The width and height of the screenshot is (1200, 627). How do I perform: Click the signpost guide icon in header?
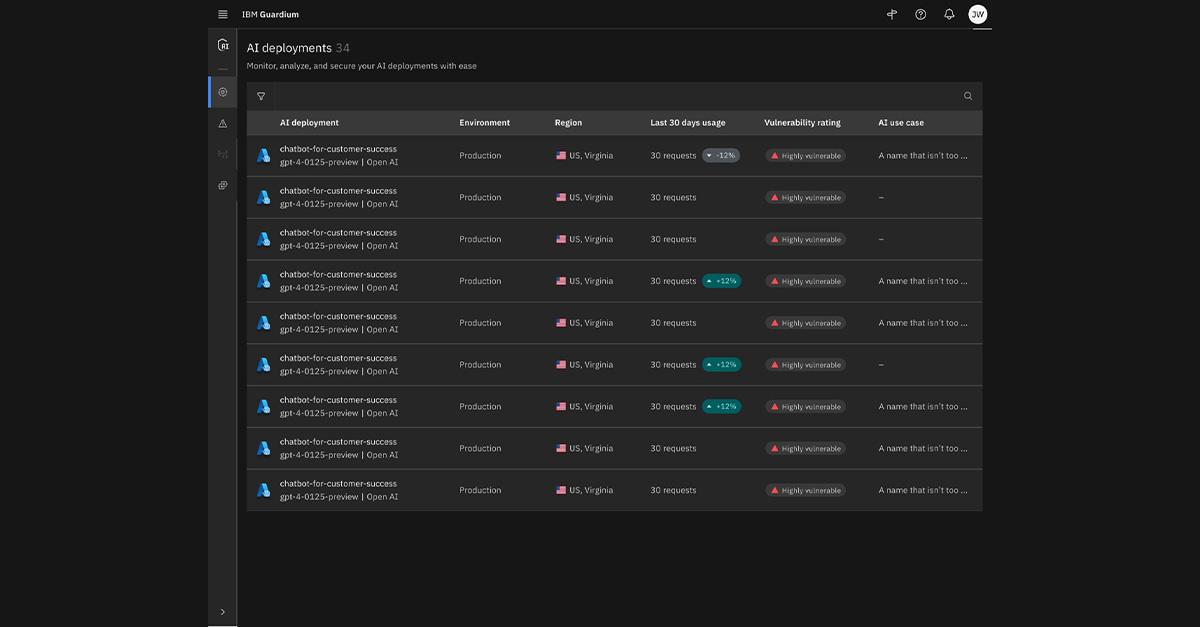[892, 14]
